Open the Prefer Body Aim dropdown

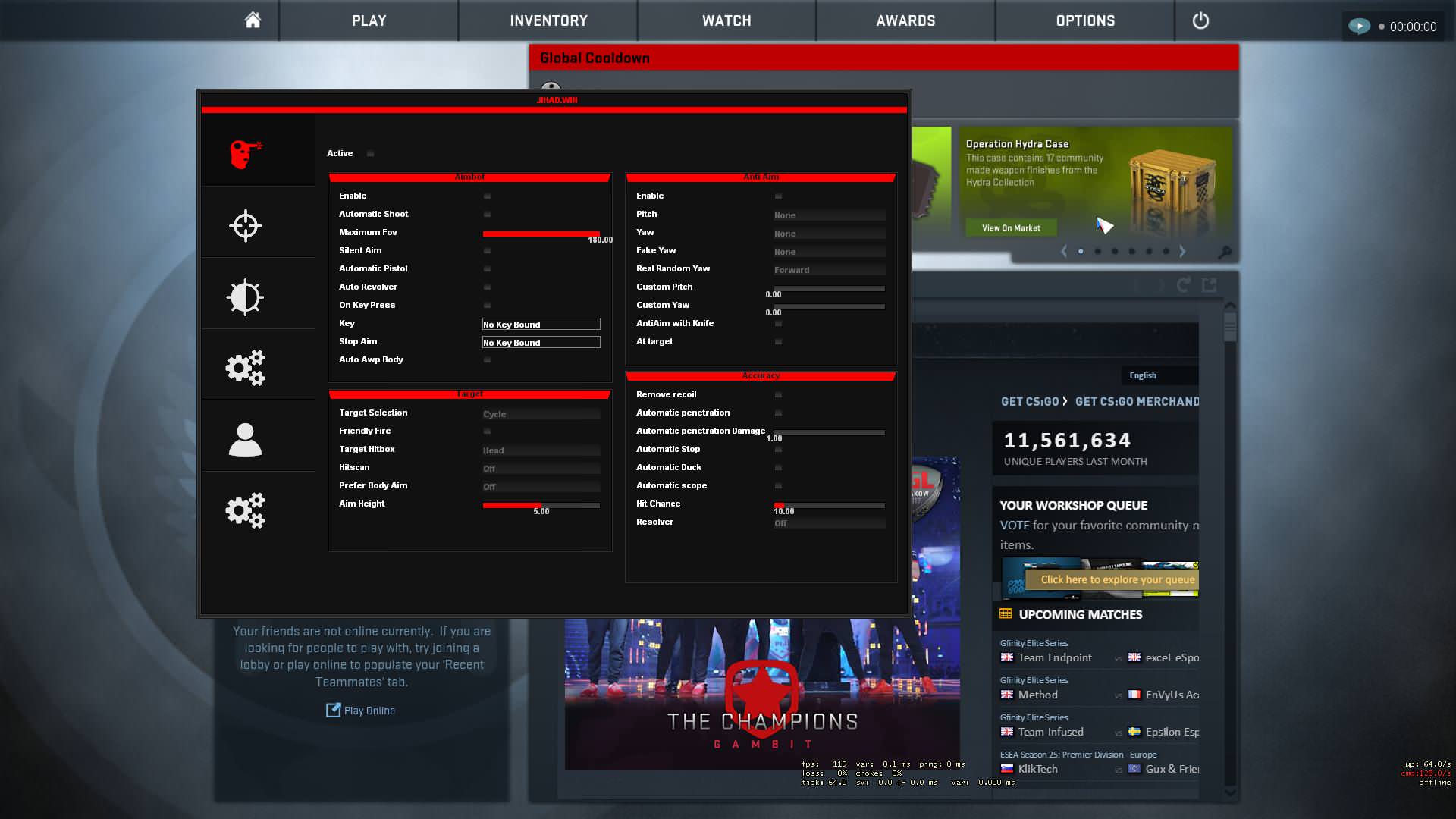[x=541, y=487]
